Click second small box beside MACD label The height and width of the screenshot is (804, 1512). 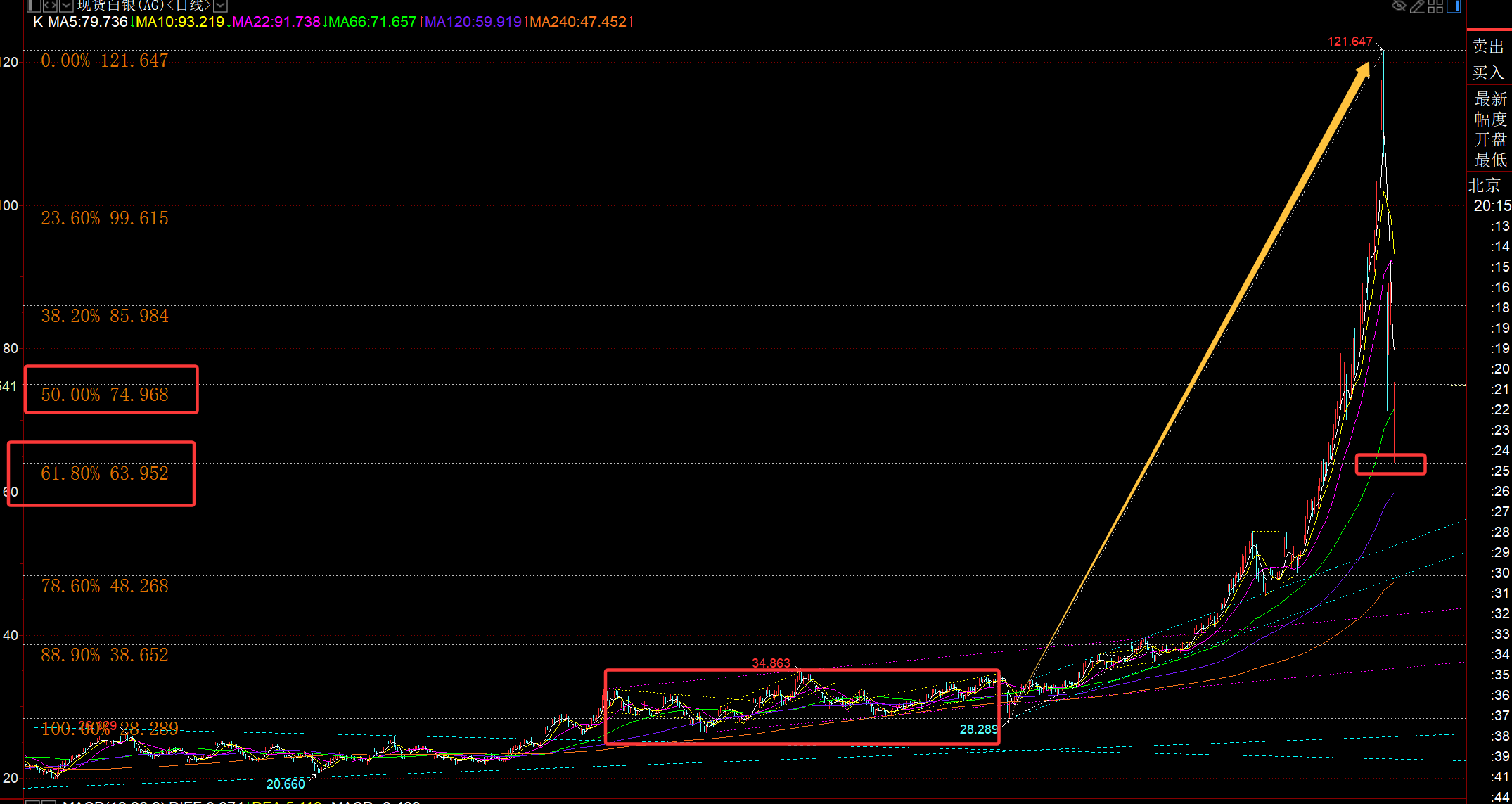click(x=49, y=802)
